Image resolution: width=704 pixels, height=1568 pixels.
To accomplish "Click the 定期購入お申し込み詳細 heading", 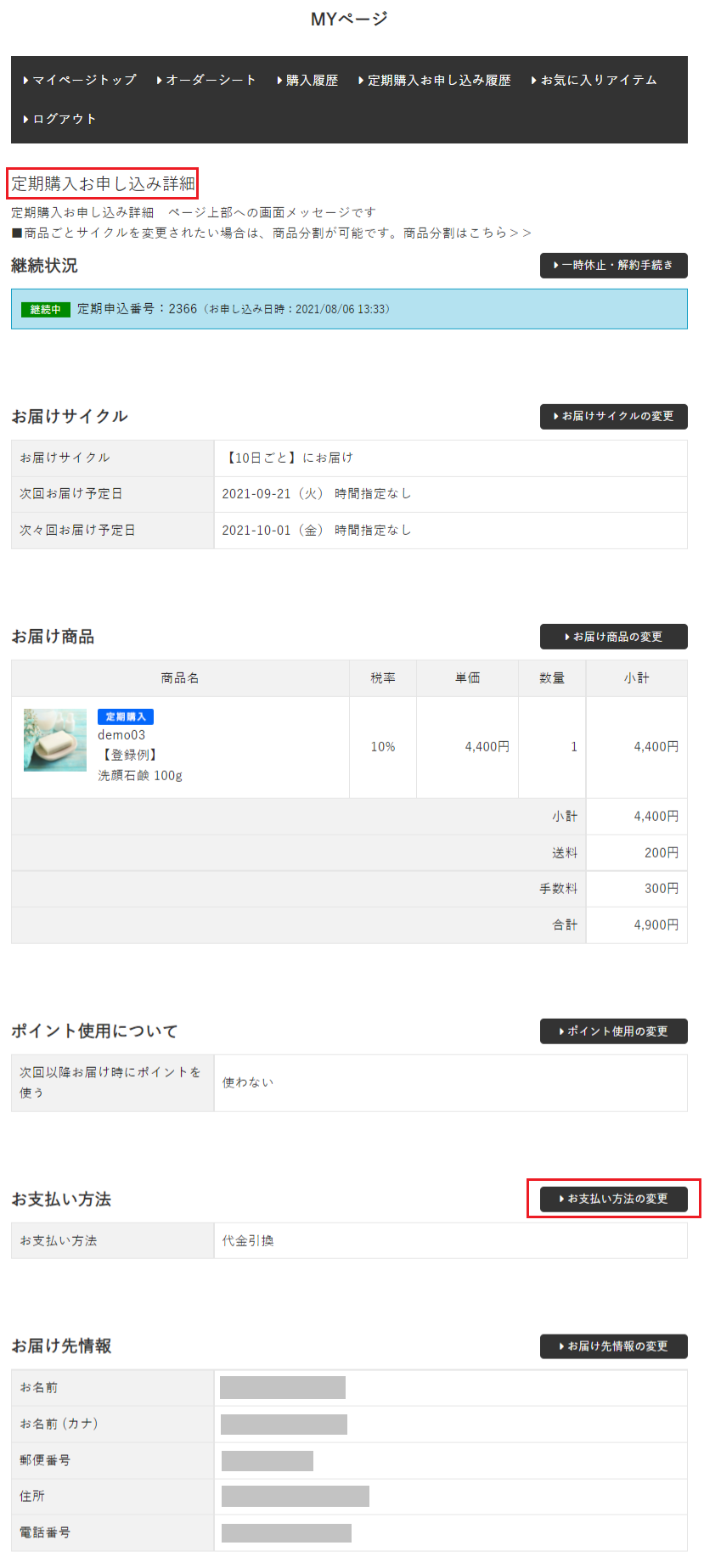I will (103, 183).
